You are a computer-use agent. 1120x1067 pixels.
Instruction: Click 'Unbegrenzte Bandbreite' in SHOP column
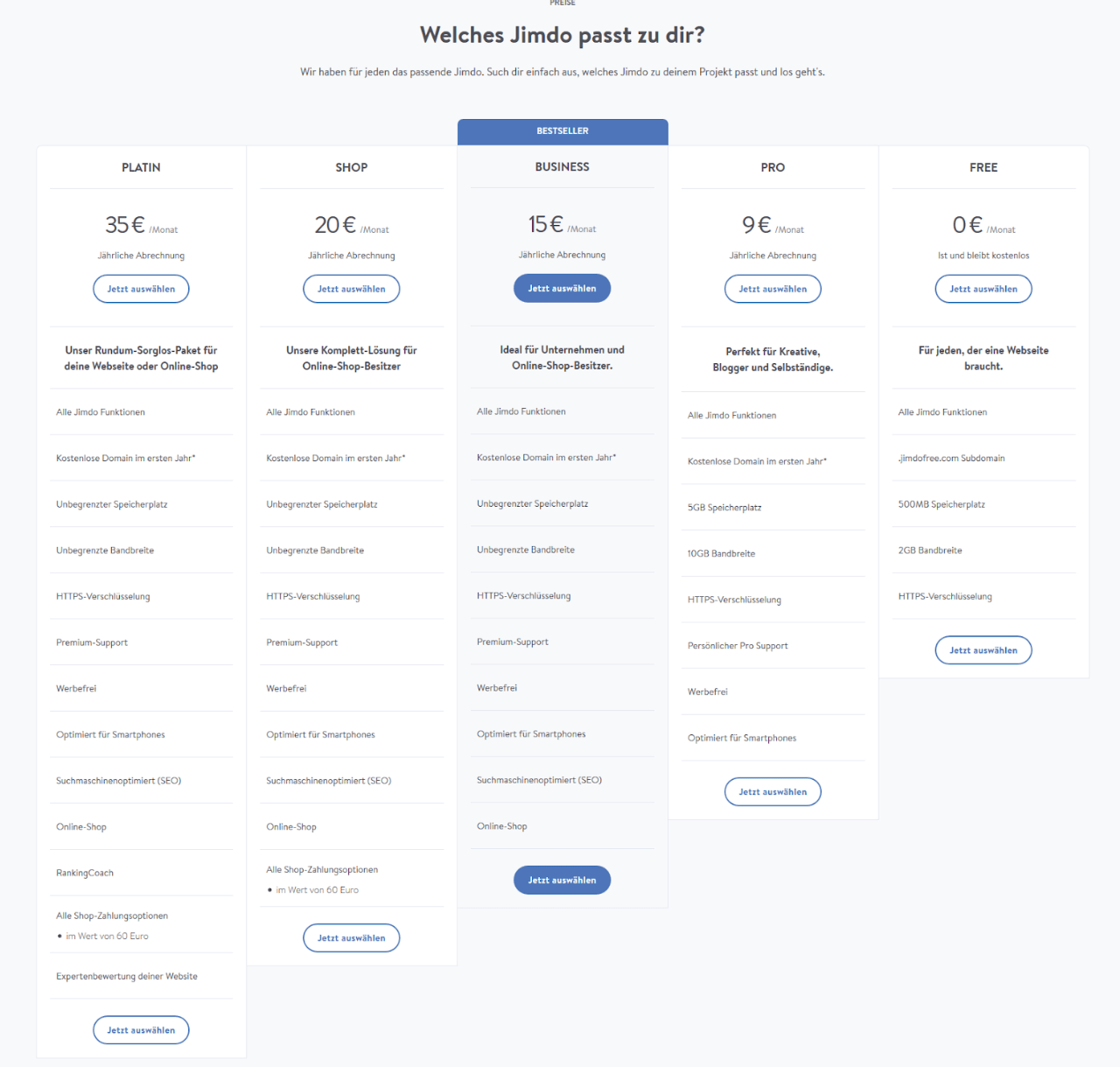[x=315, y=551]
